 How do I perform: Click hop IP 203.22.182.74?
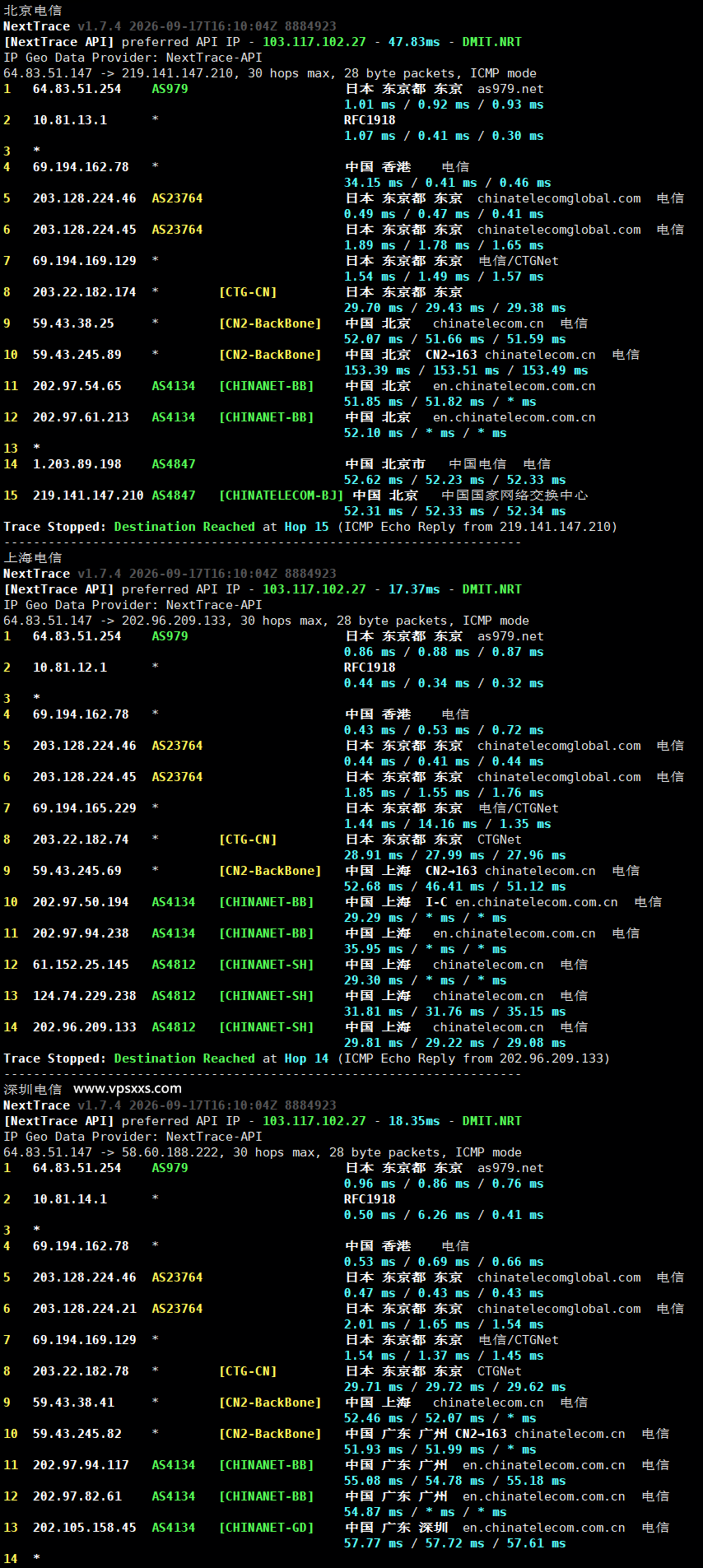(x=81, y=840)
